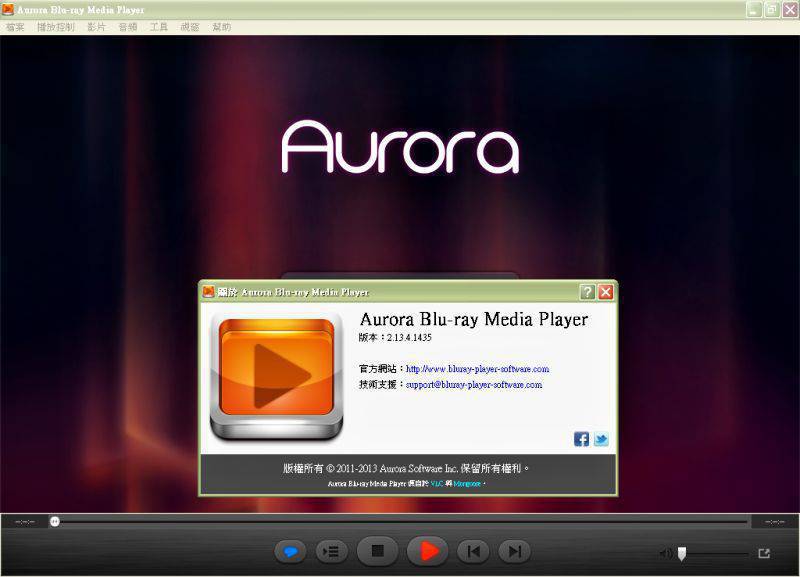Open the 工具 (Tools) menu
Screen dimensions: 800x577
[159, 27]
